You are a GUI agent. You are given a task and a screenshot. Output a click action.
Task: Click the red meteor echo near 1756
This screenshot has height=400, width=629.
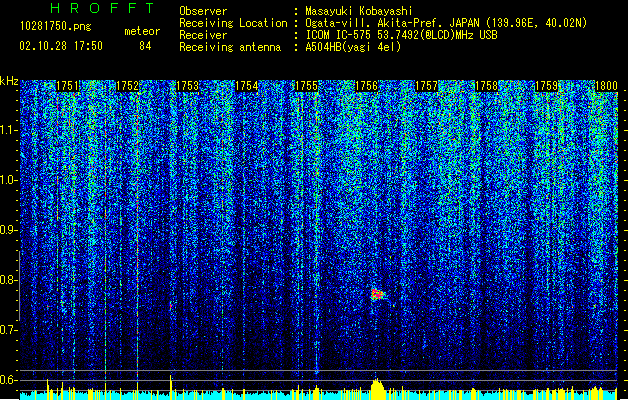tap(377, 294)
